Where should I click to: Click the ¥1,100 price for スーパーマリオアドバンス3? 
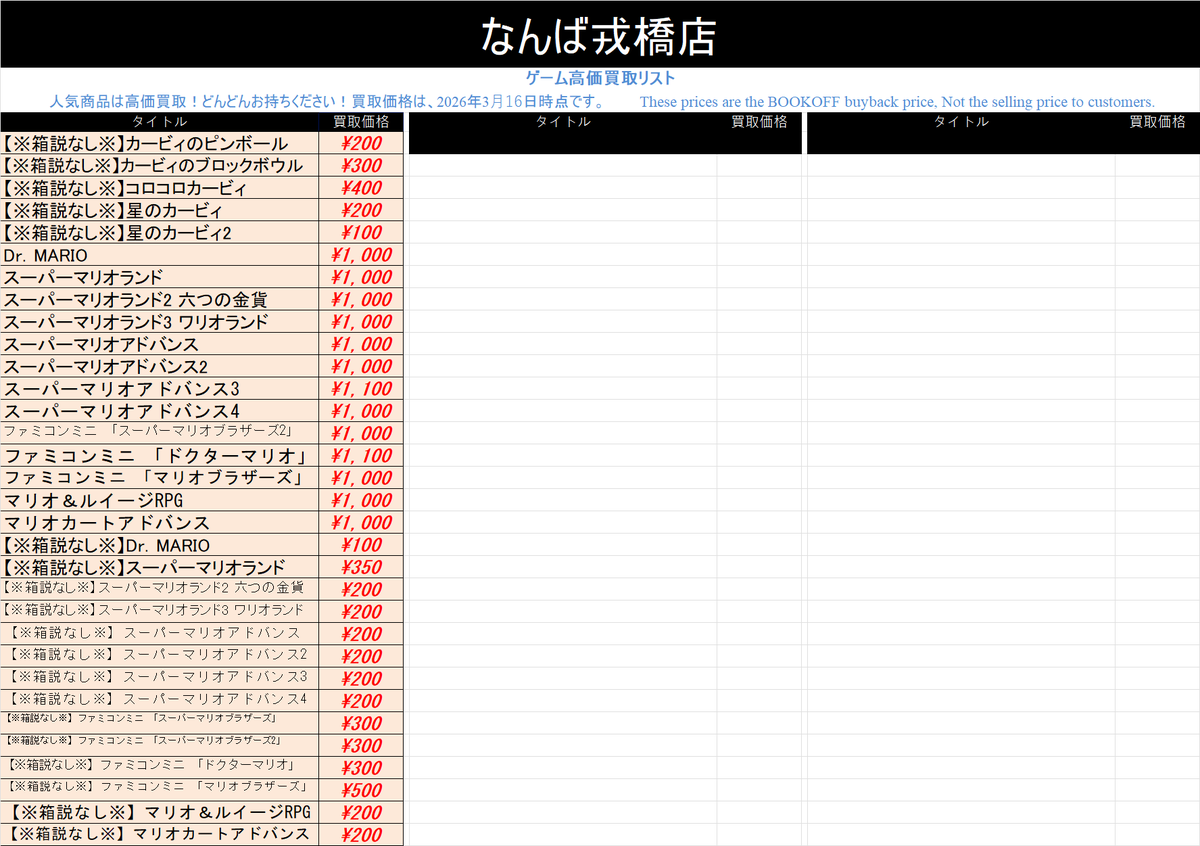click(x=361, y=389)
